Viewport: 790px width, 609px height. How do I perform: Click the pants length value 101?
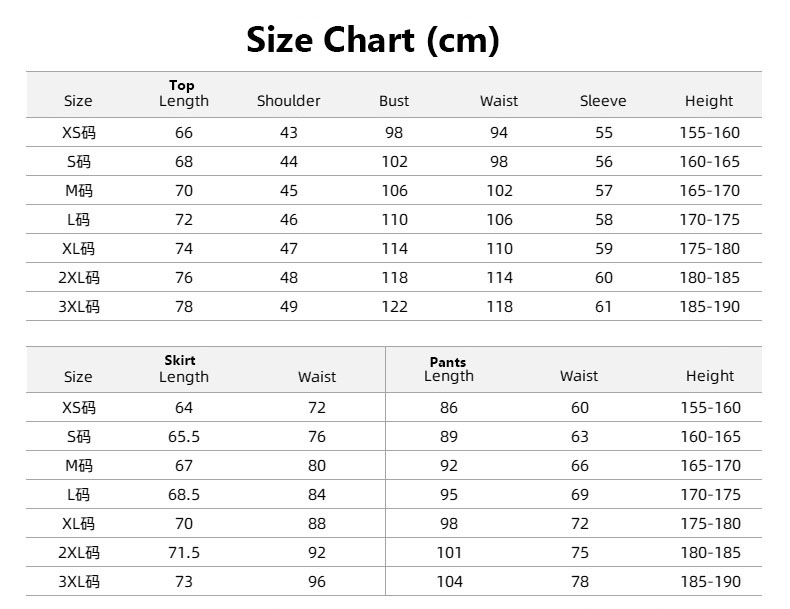449,553
